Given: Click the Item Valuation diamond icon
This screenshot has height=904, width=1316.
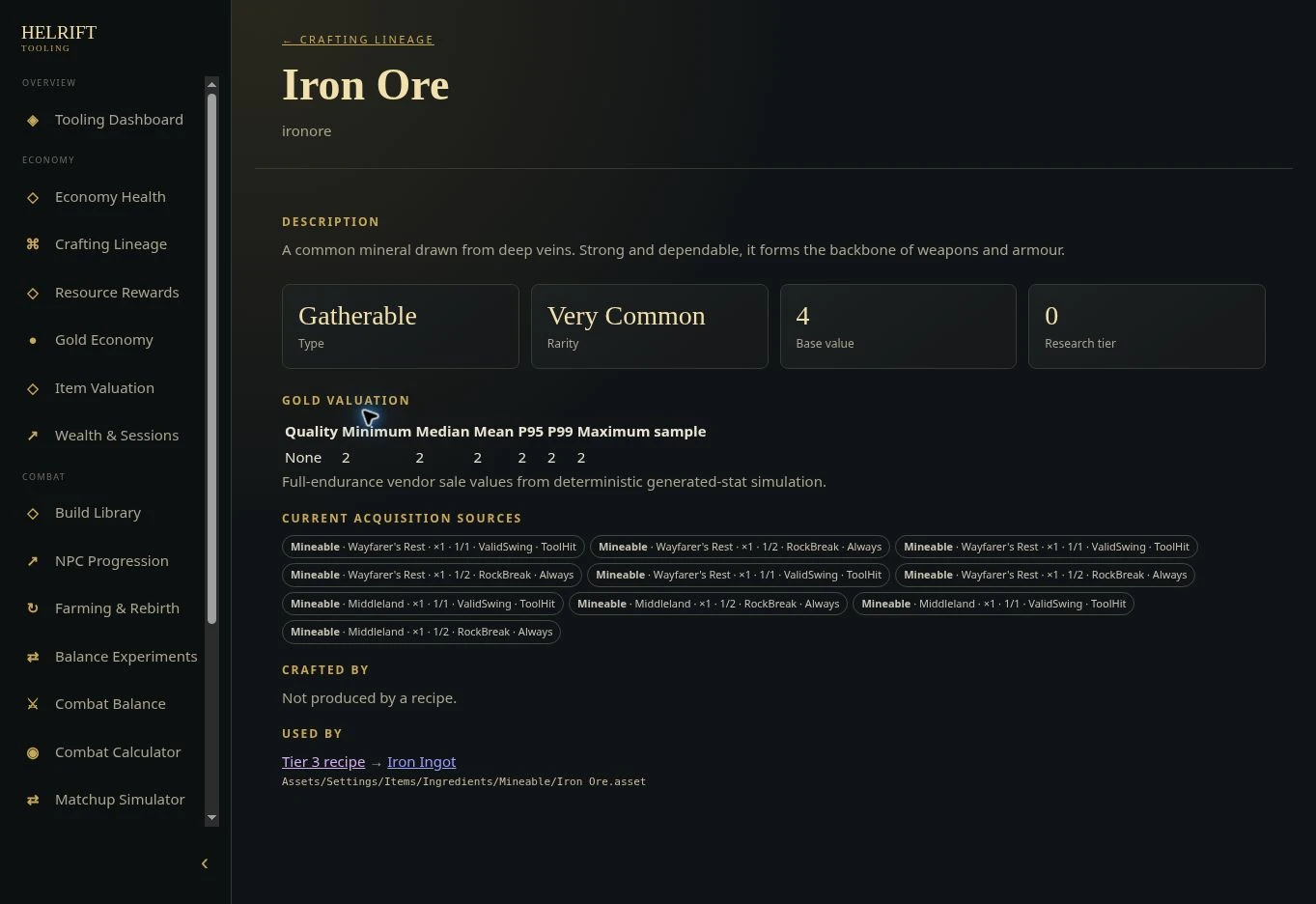Looking at the screenshot, I should (33, 388).
